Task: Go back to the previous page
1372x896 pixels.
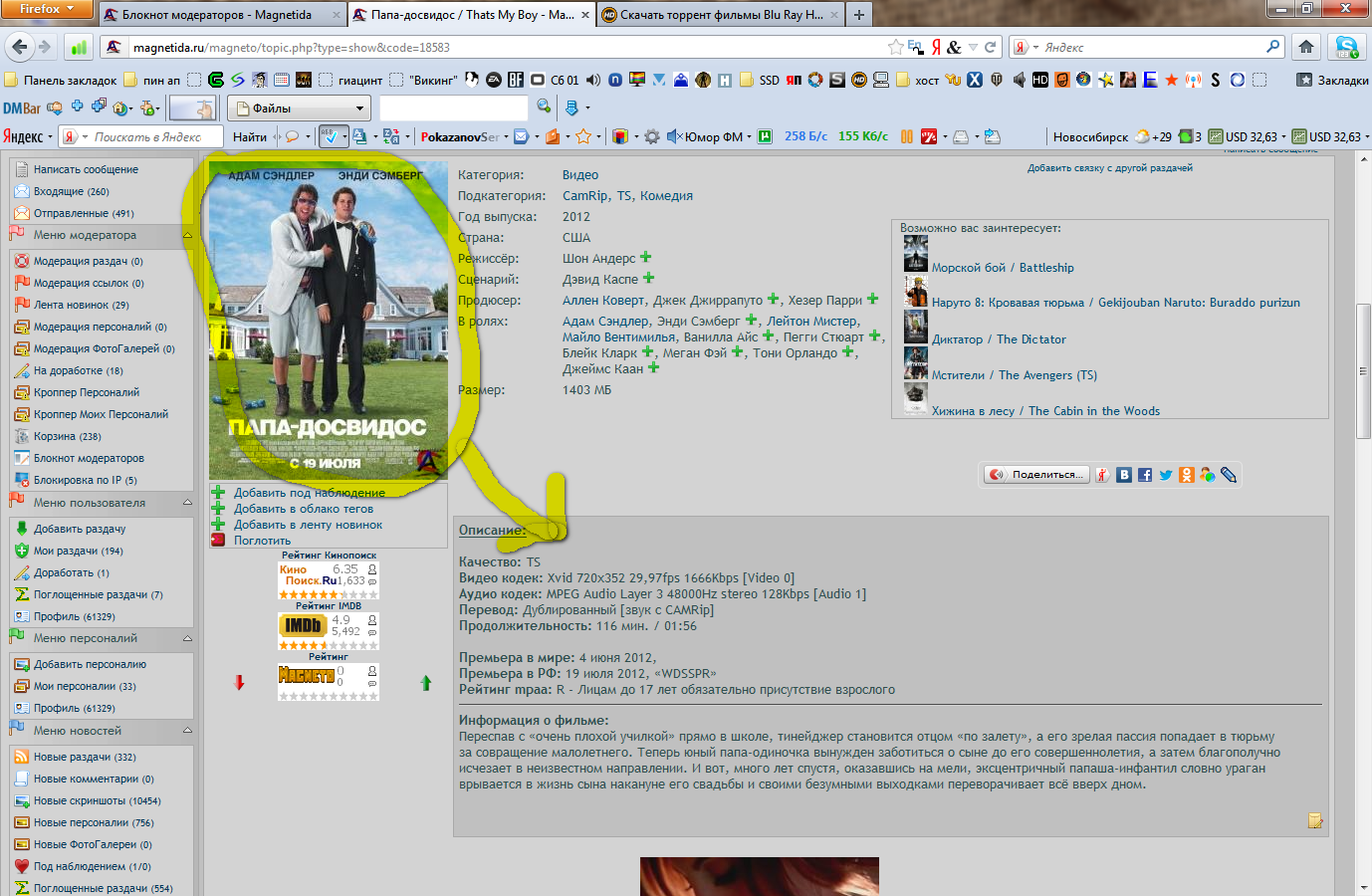Action: tap(19, 47)
